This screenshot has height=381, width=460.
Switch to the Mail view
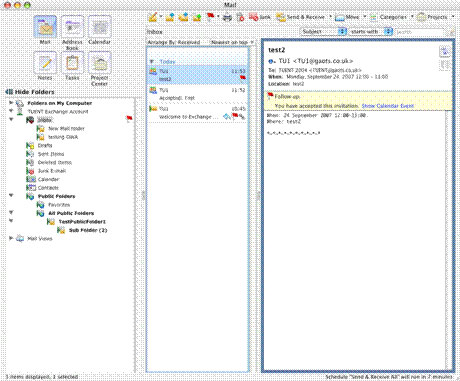click(x=45, y=30)
